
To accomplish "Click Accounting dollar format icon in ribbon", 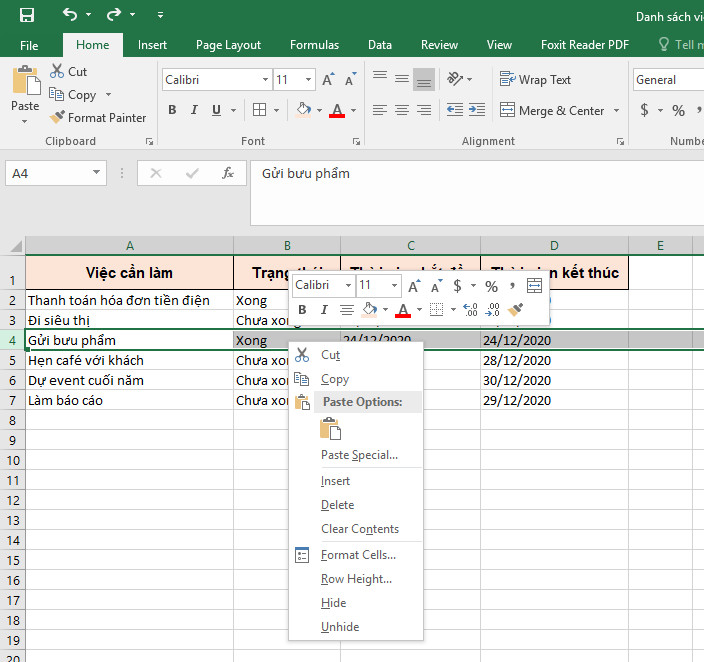I will click(x=644, y=110).
